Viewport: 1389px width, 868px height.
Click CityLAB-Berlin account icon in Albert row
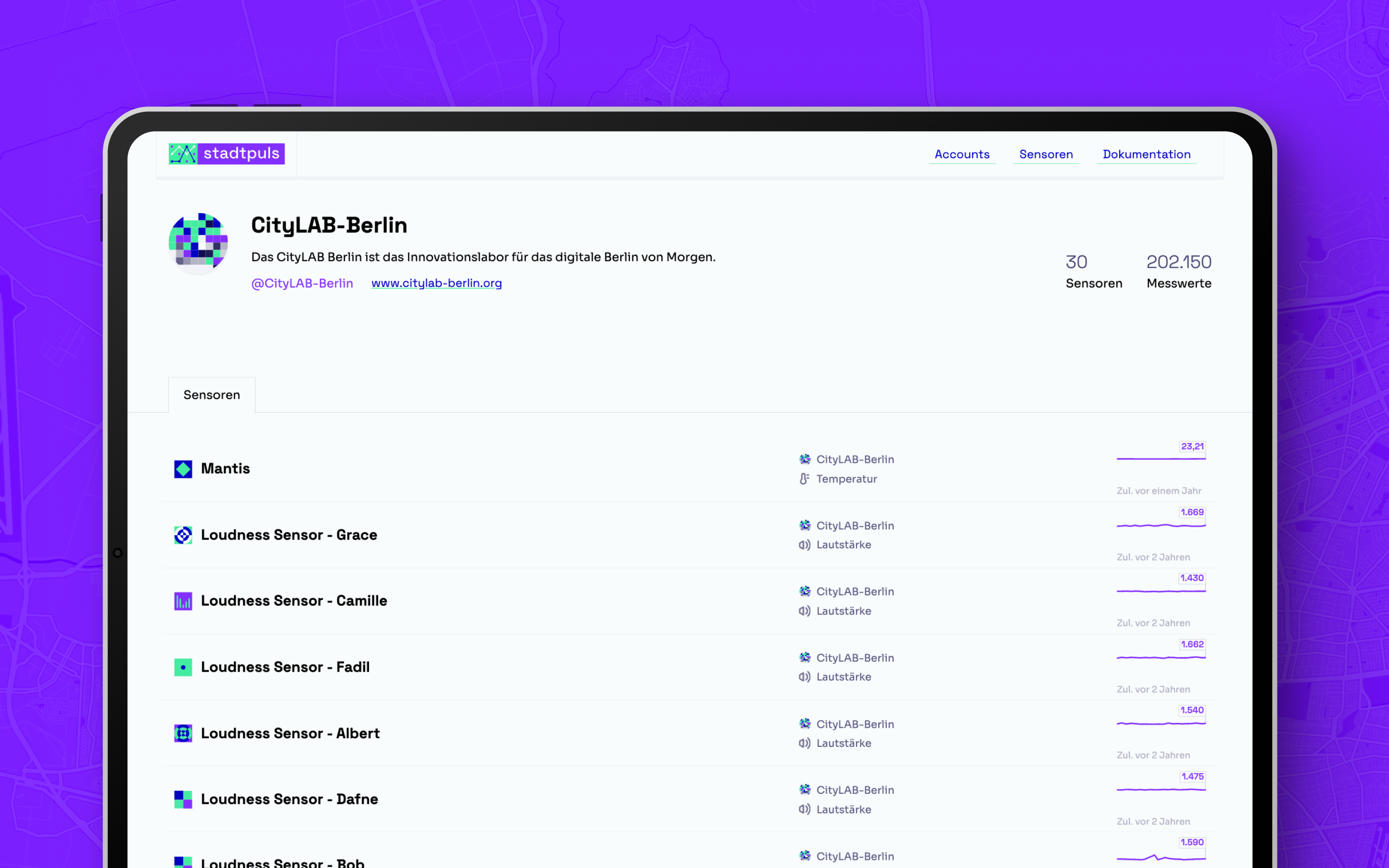(804, 723)
